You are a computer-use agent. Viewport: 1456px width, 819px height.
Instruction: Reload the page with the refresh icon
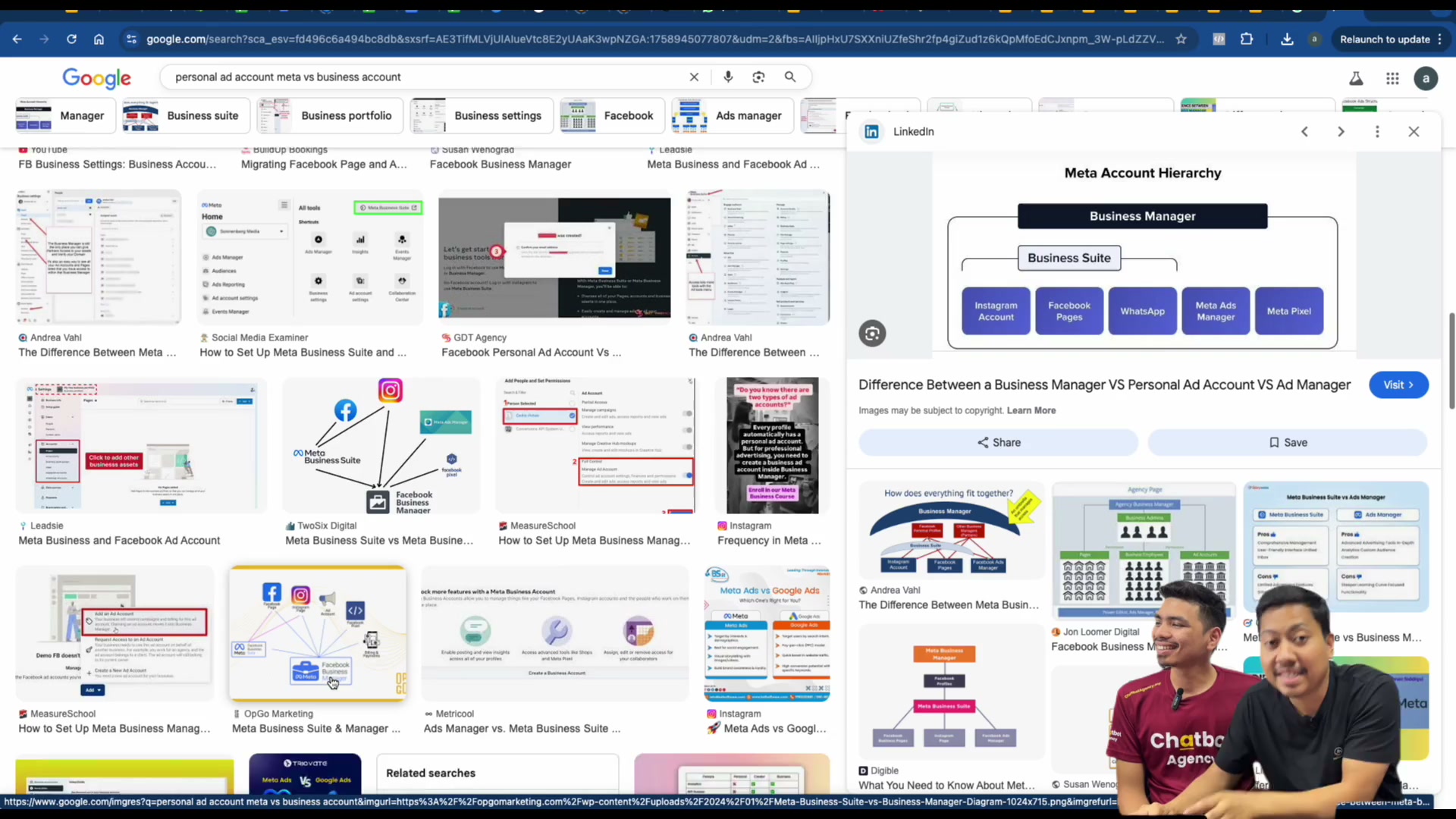point(71,39)
